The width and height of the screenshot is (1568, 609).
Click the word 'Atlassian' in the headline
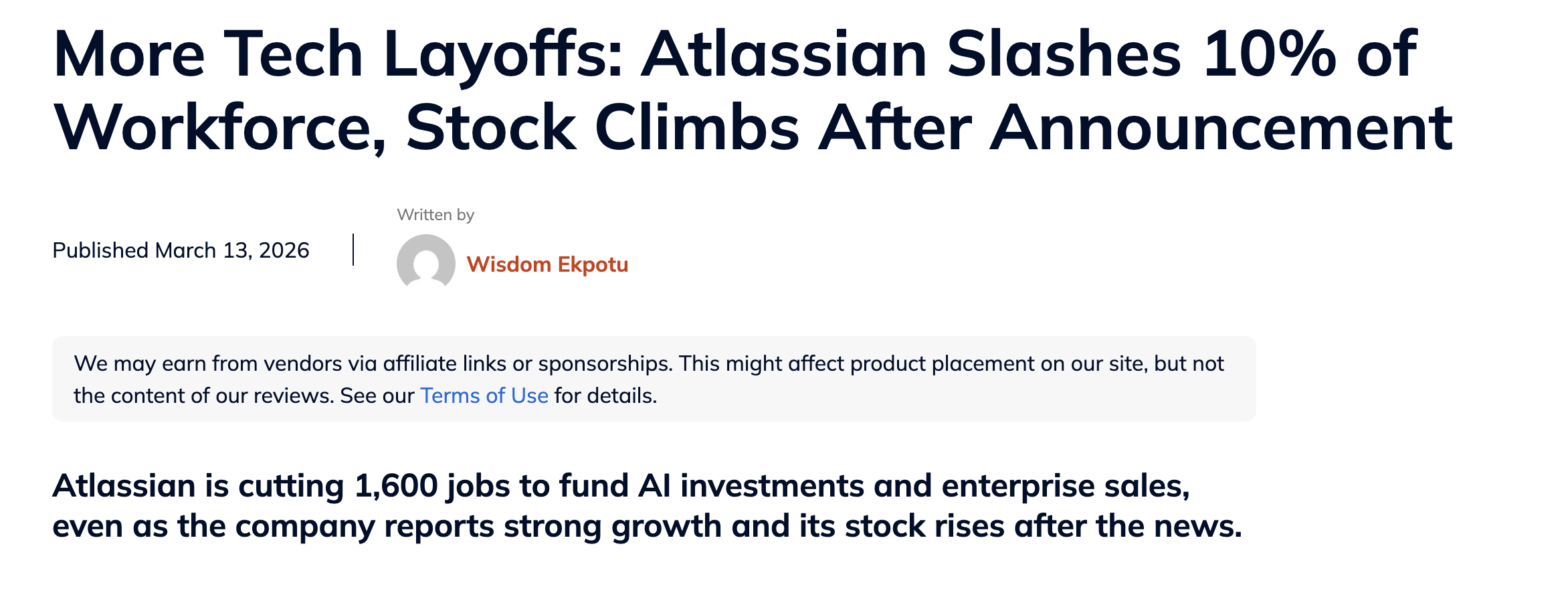coord(784,54)
